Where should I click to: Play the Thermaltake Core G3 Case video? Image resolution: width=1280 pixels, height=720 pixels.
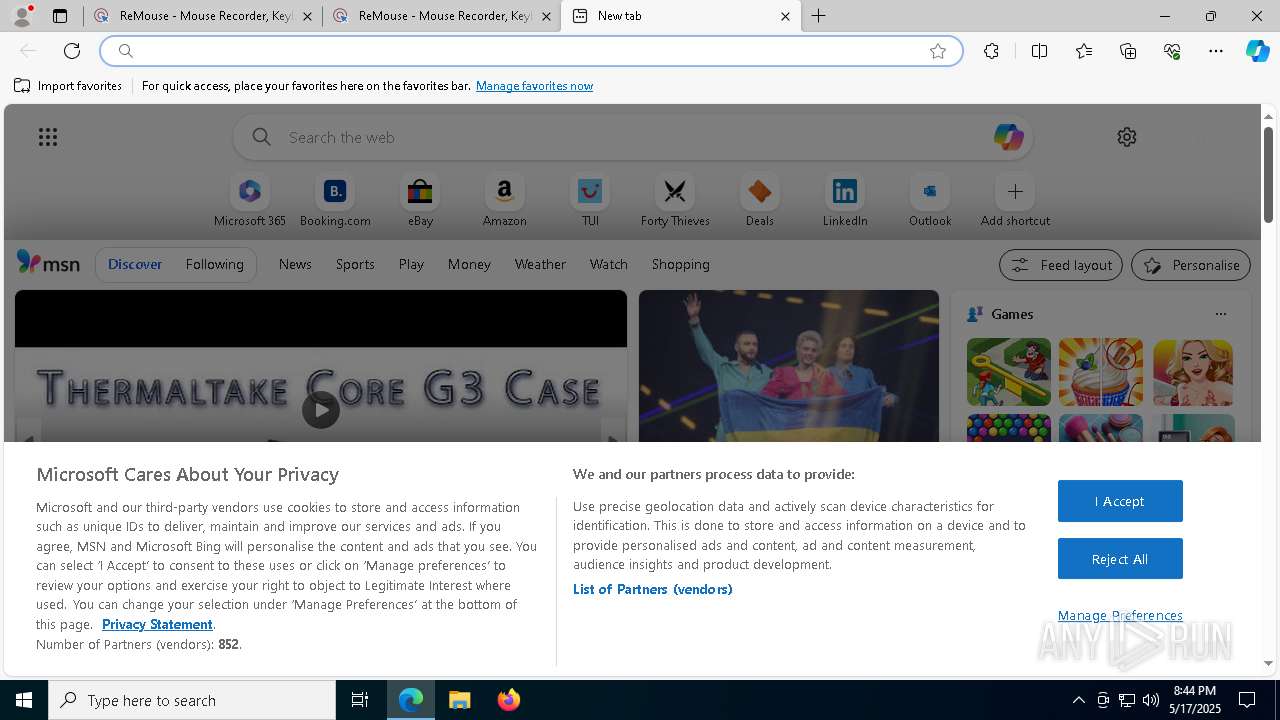pyautogui.click(x=321, y=409)
